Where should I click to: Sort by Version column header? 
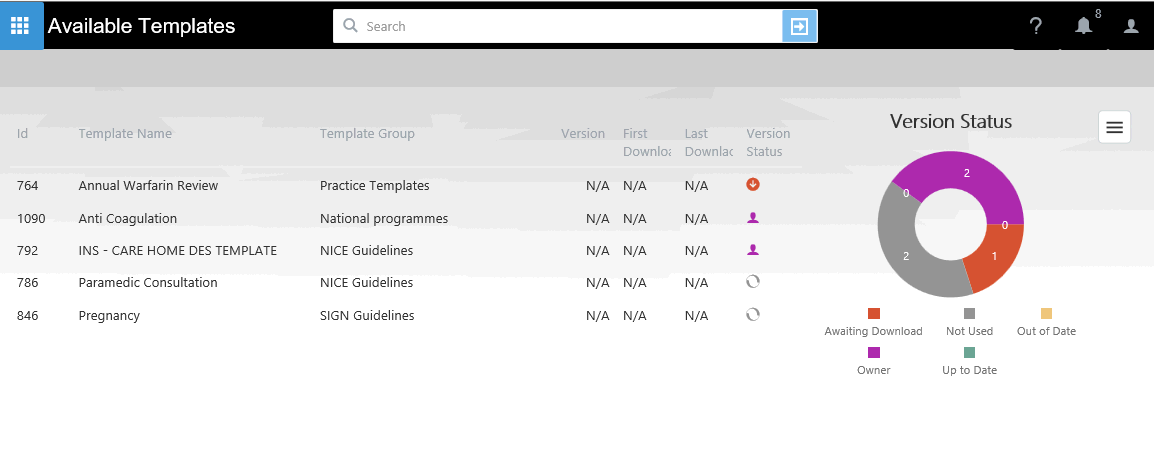pos(582,134)
